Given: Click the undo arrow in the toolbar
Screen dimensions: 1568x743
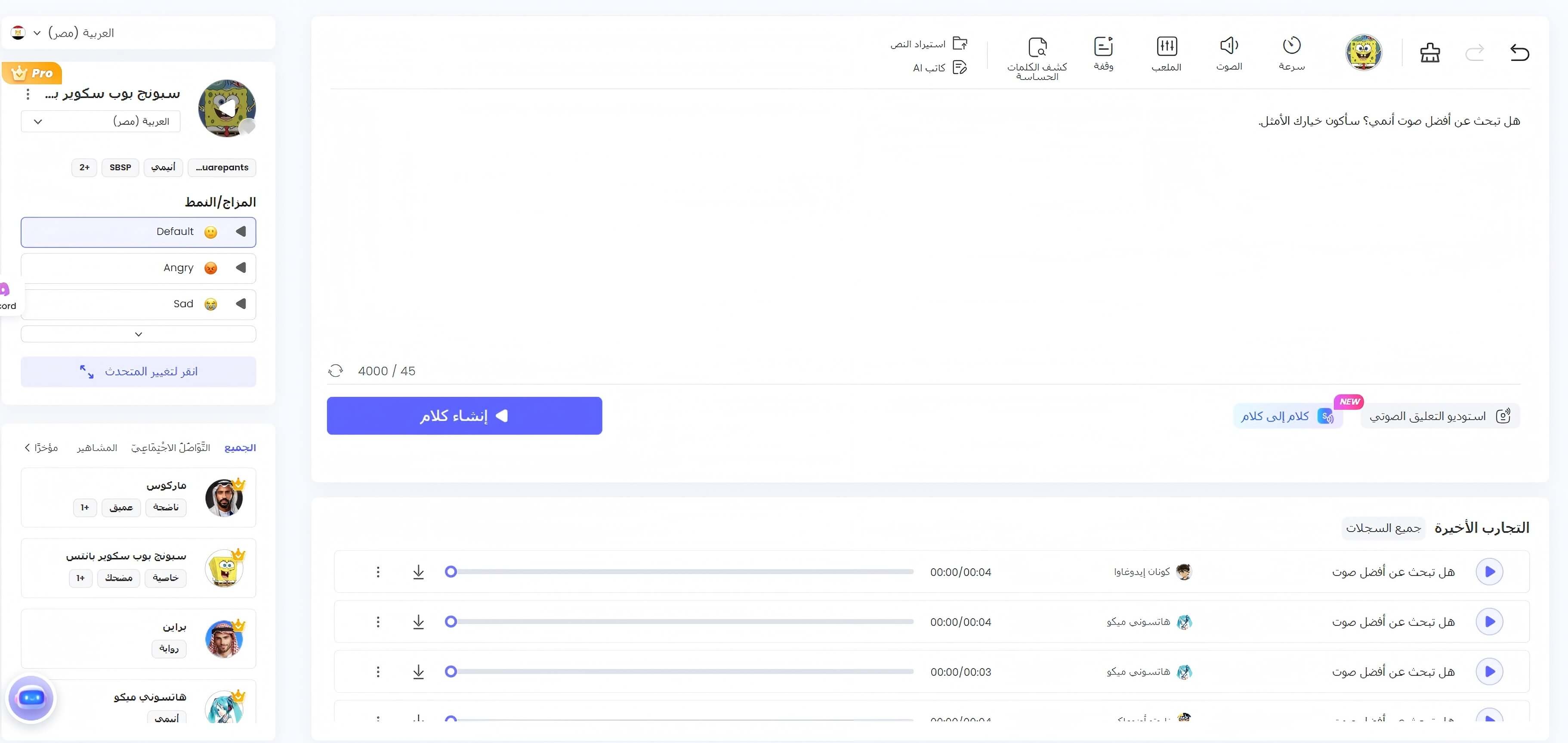Looking at the screenshot, I should [x=1520, y=53].
